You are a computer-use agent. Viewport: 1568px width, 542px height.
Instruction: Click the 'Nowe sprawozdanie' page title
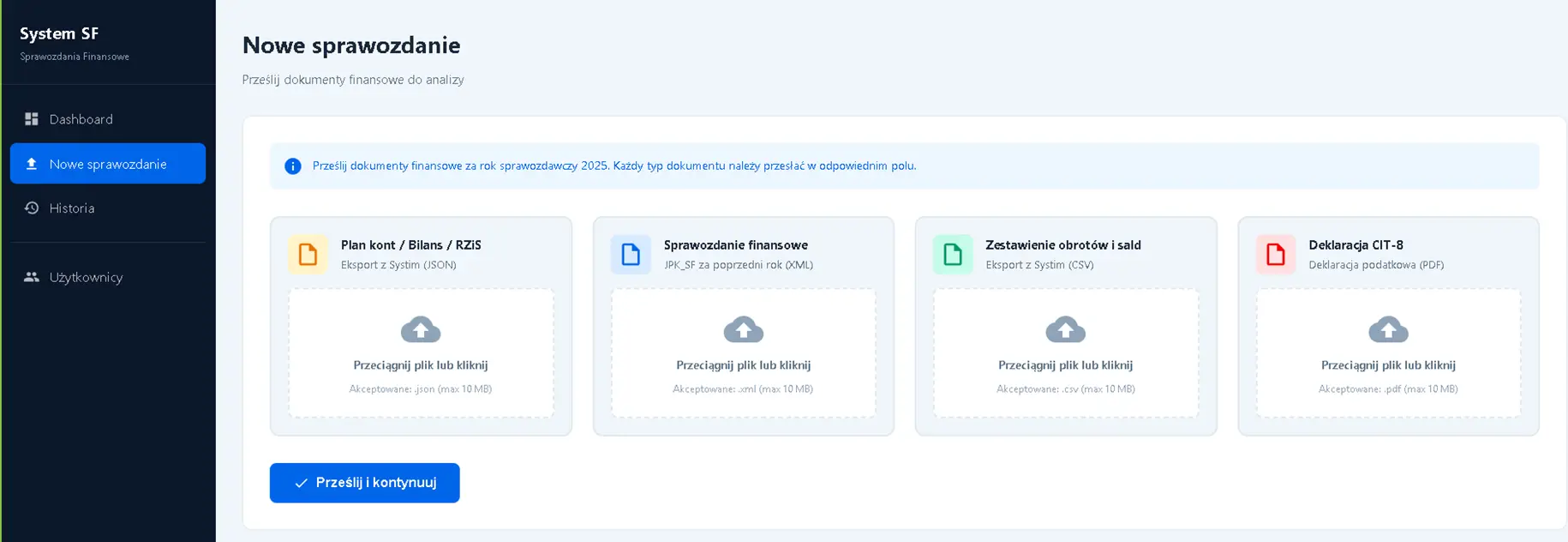pyautogui.click(x=351, y=45)
